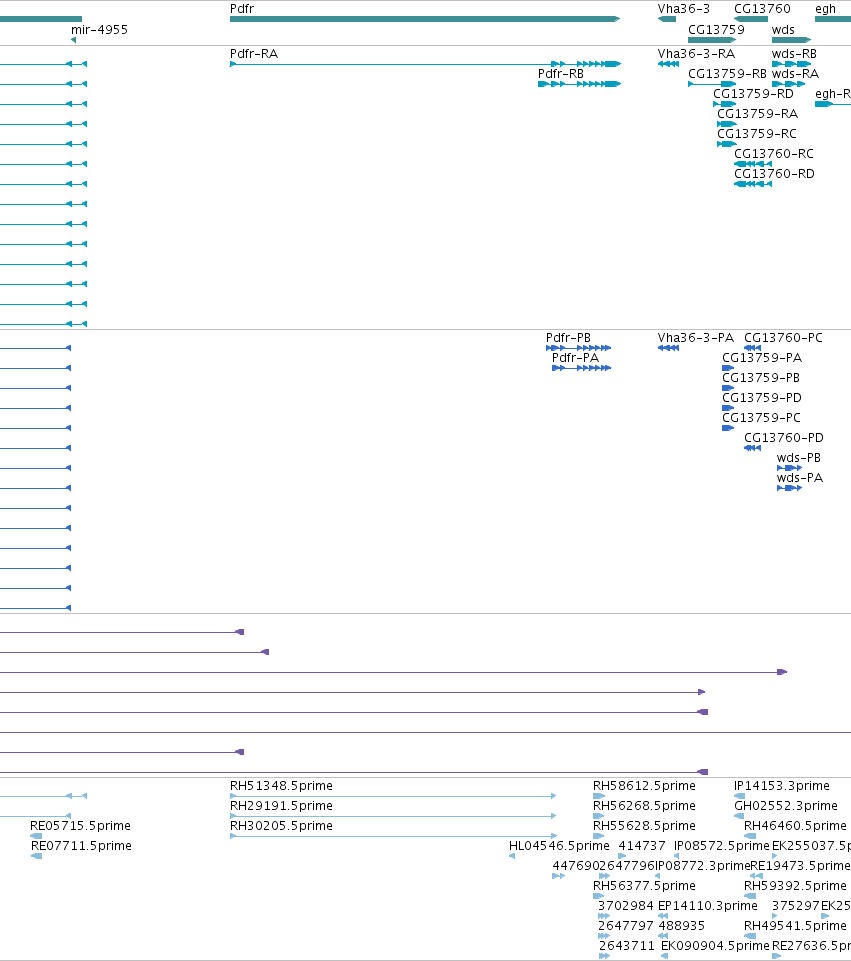
Task: Click the CG13759-PA protein label
Action: click(762, 357)
